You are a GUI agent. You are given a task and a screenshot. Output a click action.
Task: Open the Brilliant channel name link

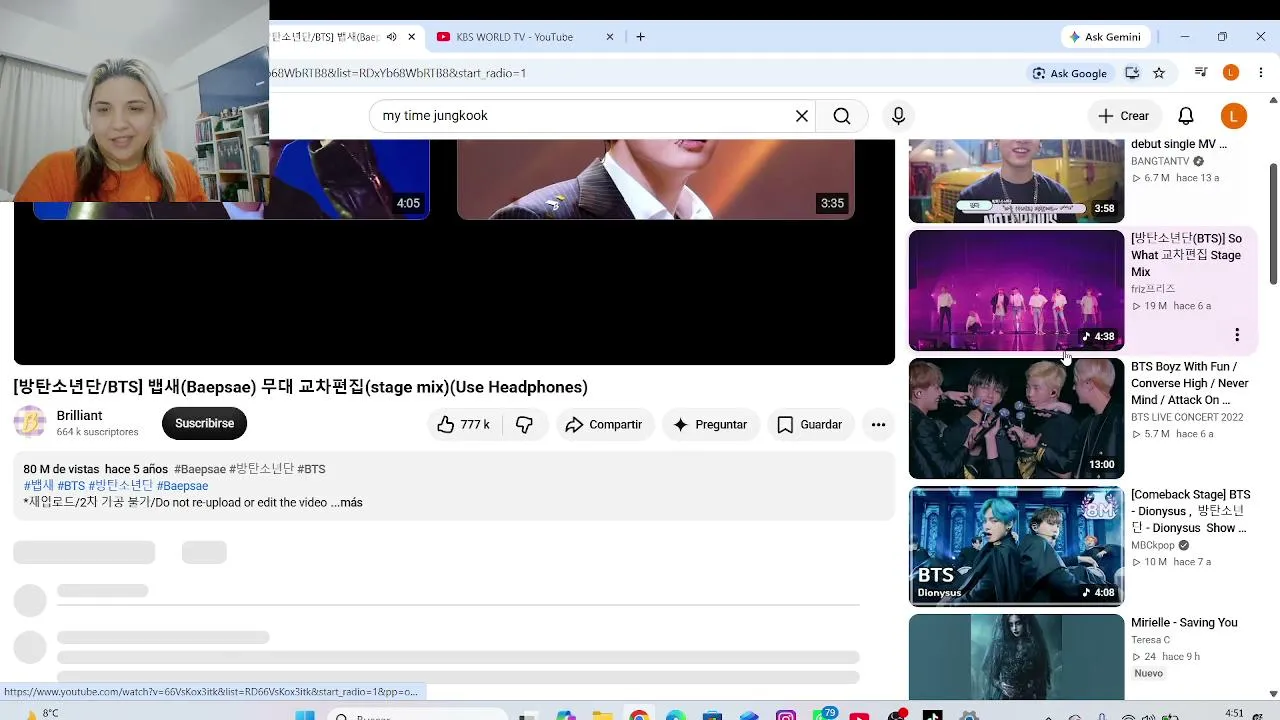click(80, 416)
